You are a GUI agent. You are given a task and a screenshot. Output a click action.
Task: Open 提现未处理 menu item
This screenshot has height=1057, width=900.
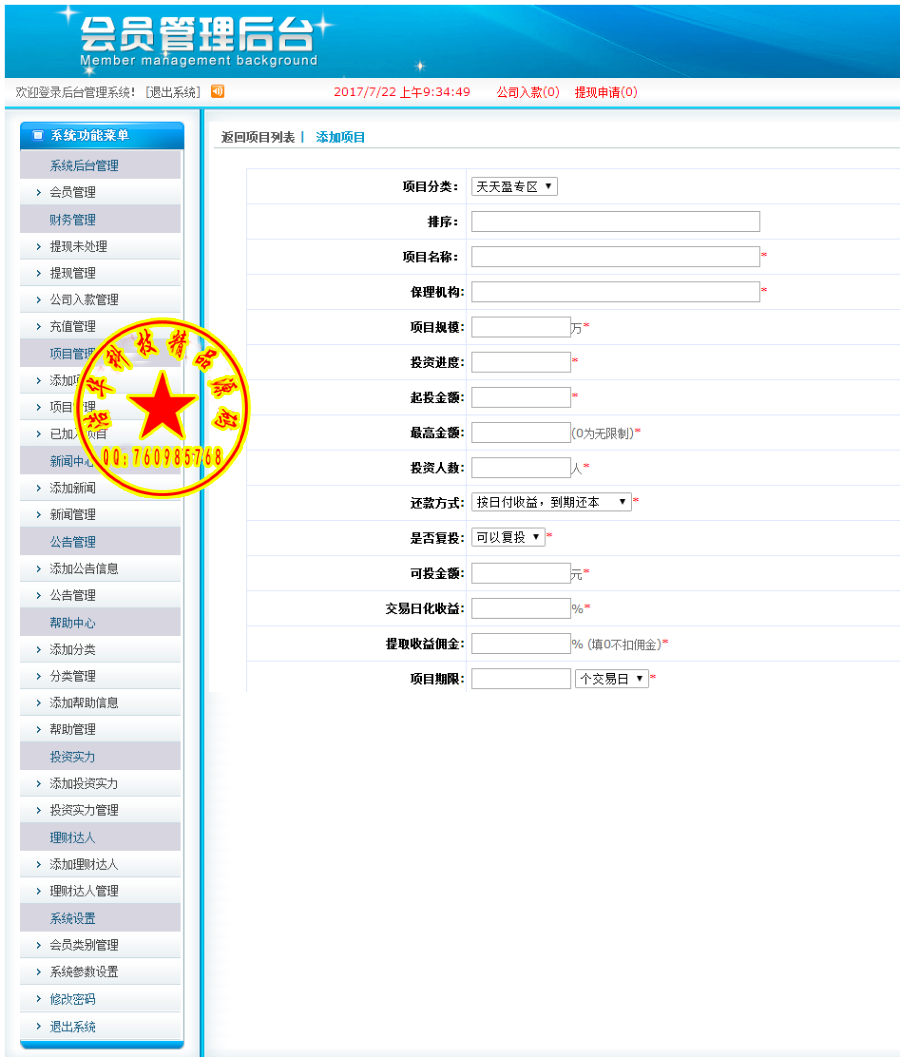(78, 246)
